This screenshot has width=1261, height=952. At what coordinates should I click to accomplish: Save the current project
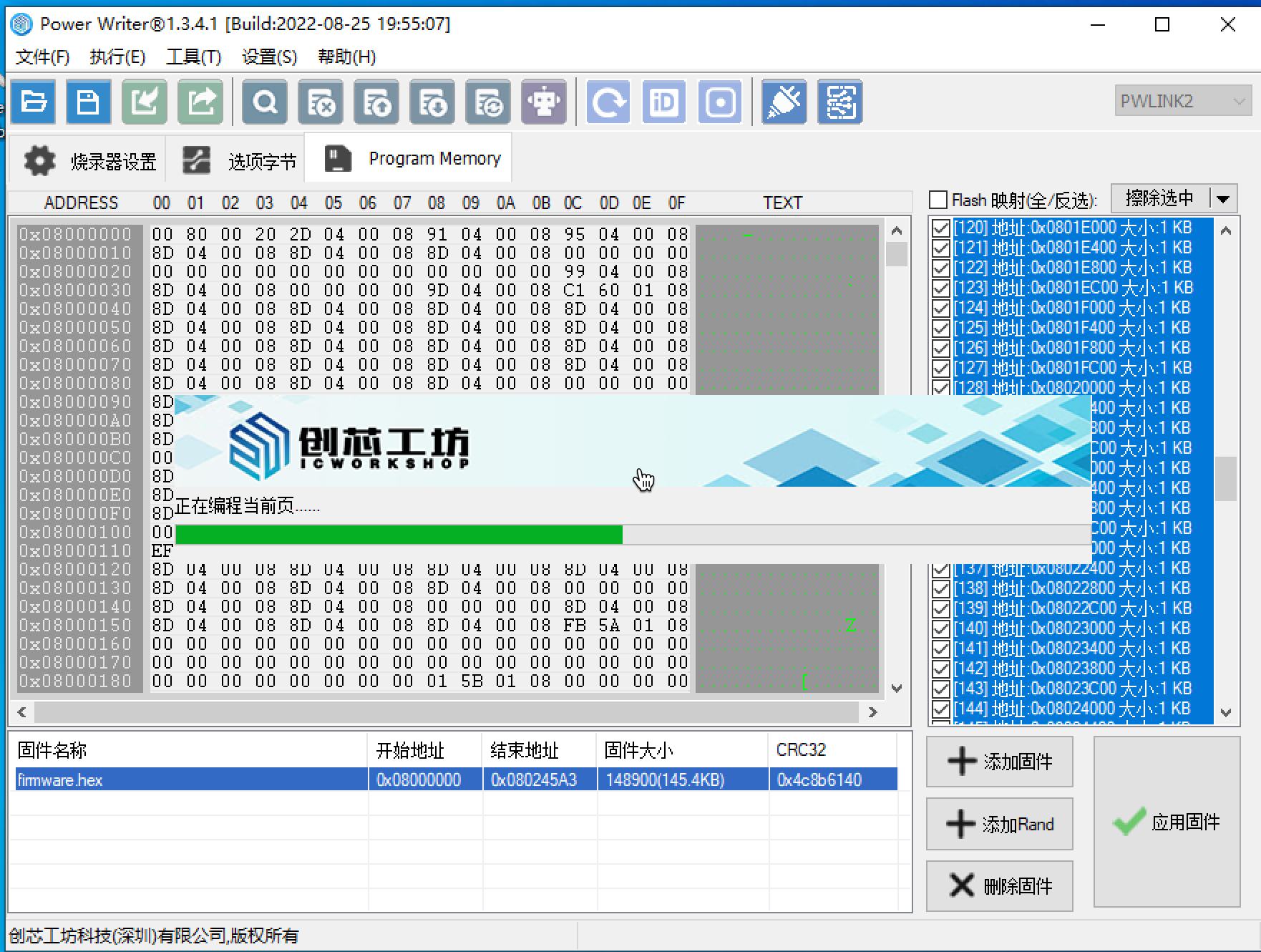88,102
